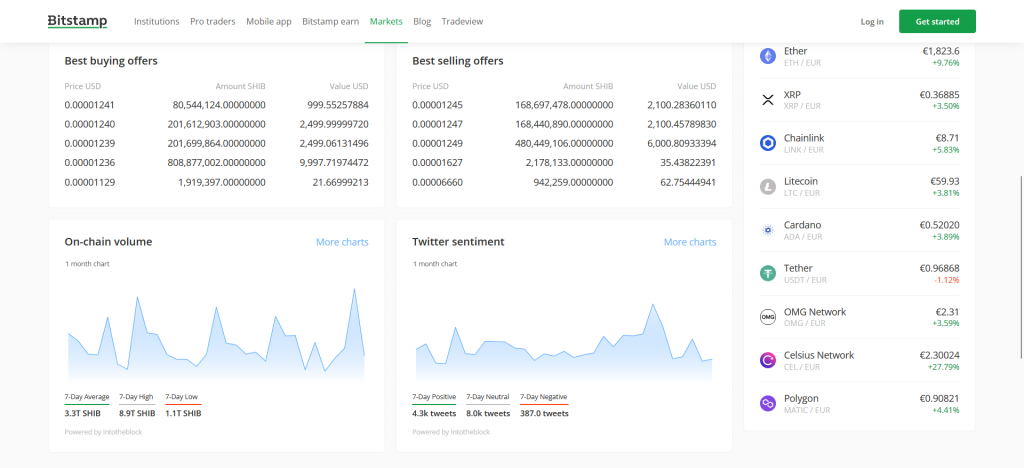
Task: Open the Polygon MATIC / EUR market
Action: pyautogui.click(x=859, y=403)
